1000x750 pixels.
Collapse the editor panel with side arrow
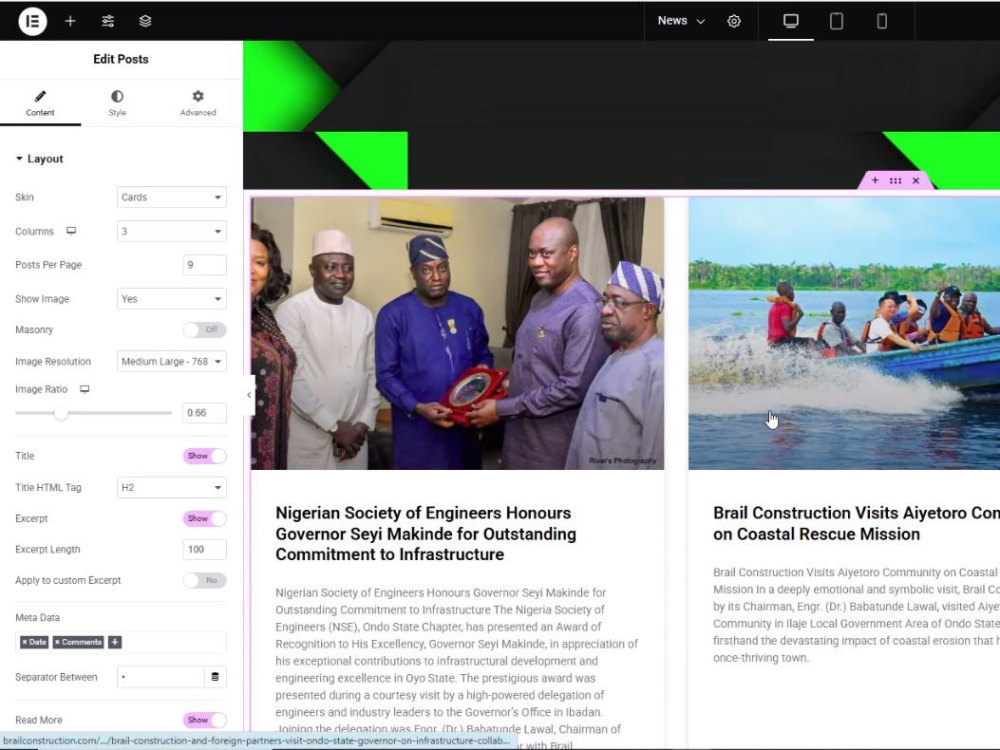click(x=249, y=395)
